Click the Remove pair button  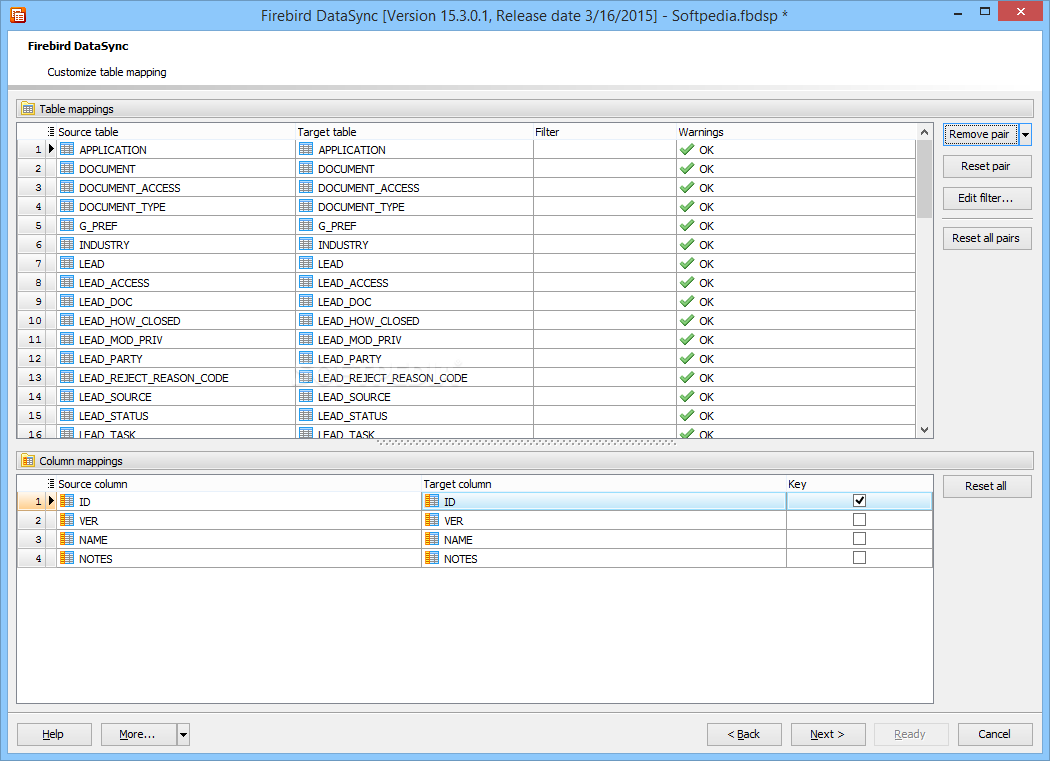(x=980, y=134)
